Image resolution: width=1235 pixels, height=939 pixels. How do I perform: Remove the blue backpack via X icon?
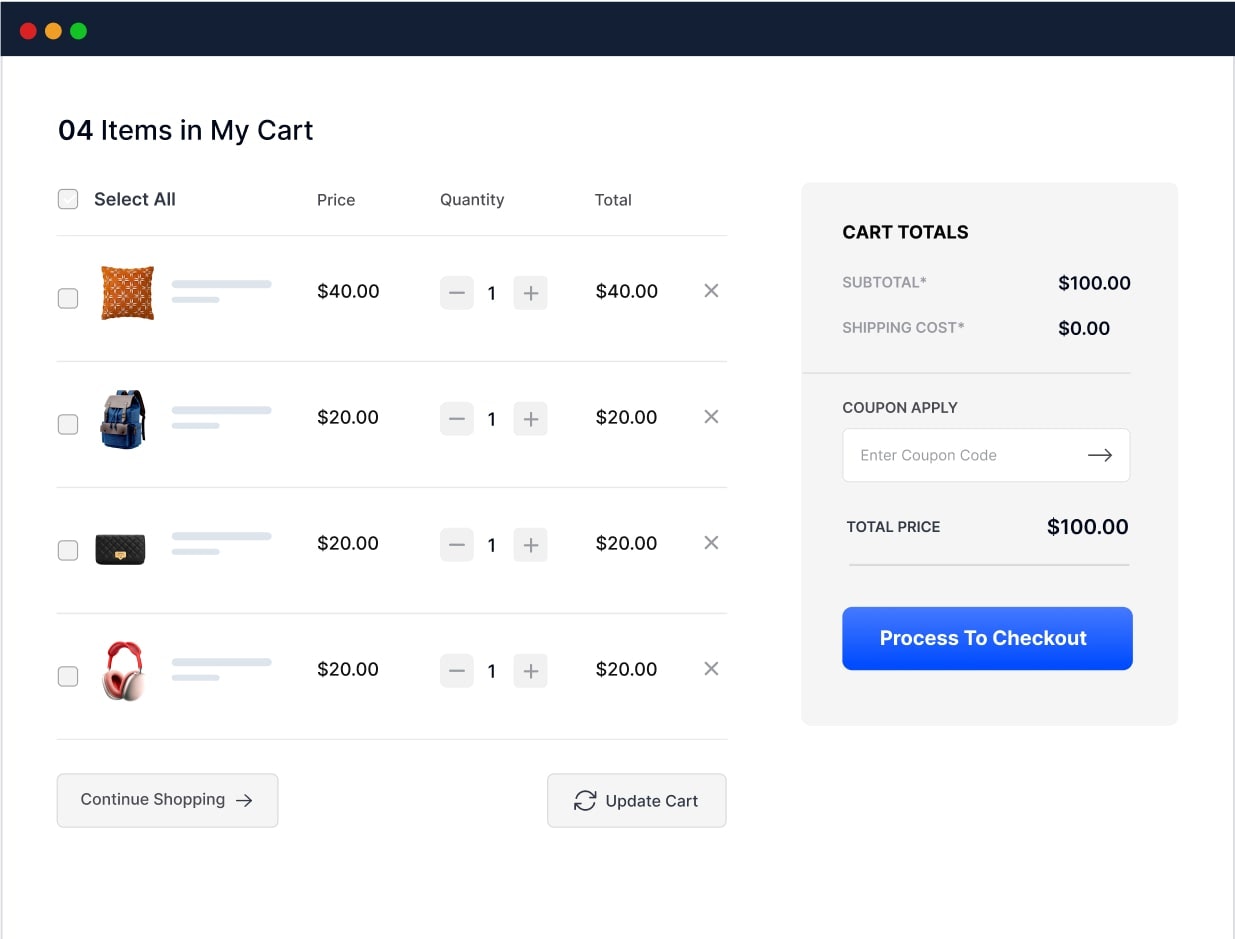click(711, 417)
